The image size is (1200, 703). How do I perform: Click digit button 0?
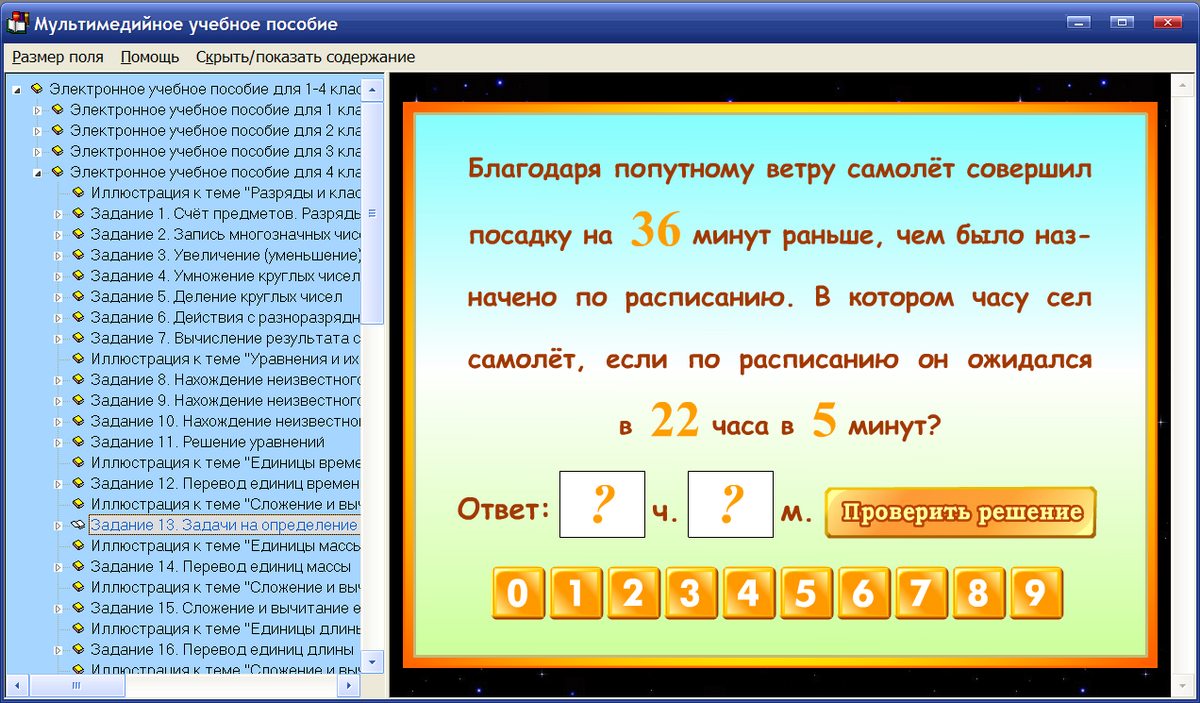point(517,593)
